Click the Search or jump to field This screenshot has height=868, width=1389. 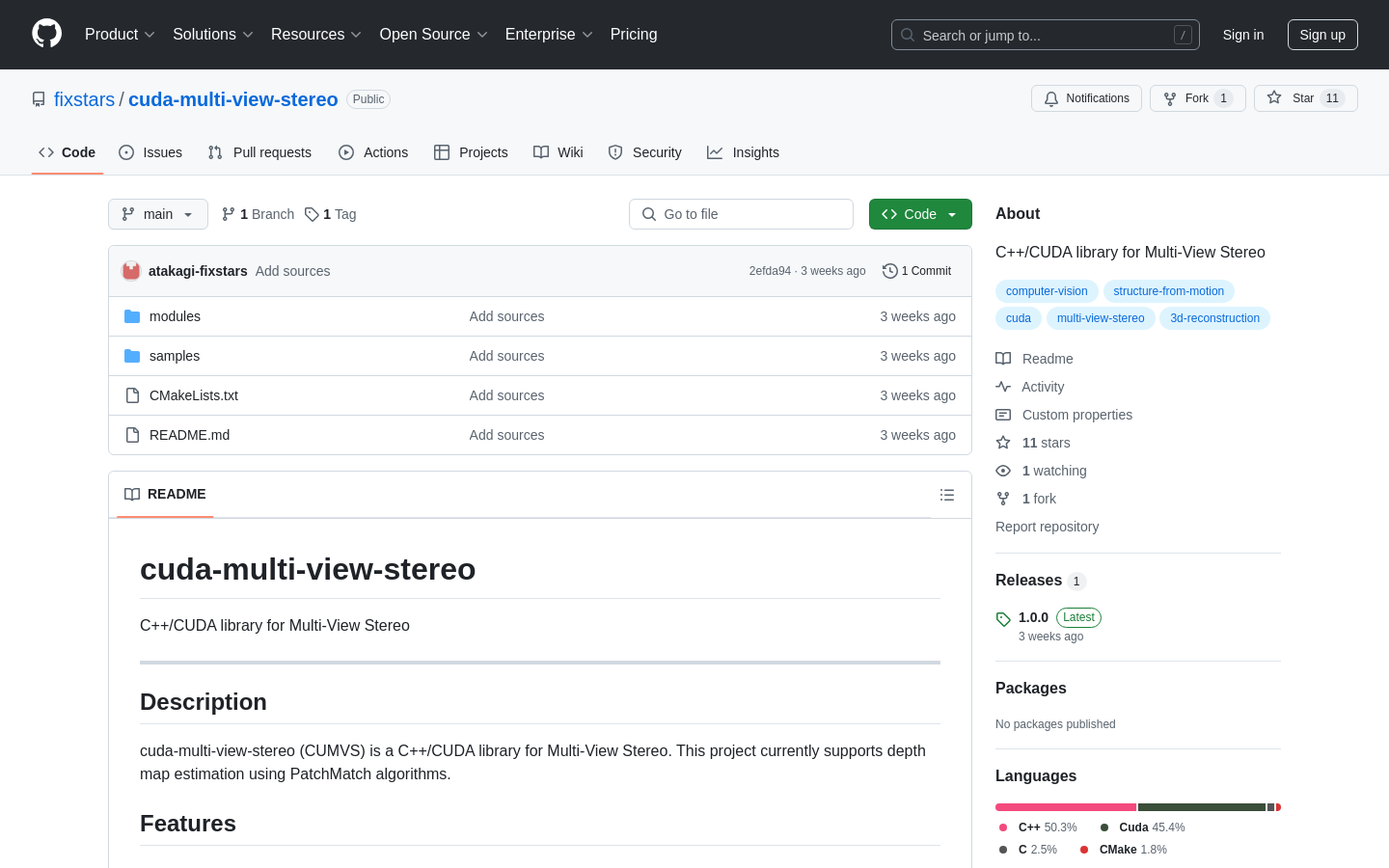1046,35
